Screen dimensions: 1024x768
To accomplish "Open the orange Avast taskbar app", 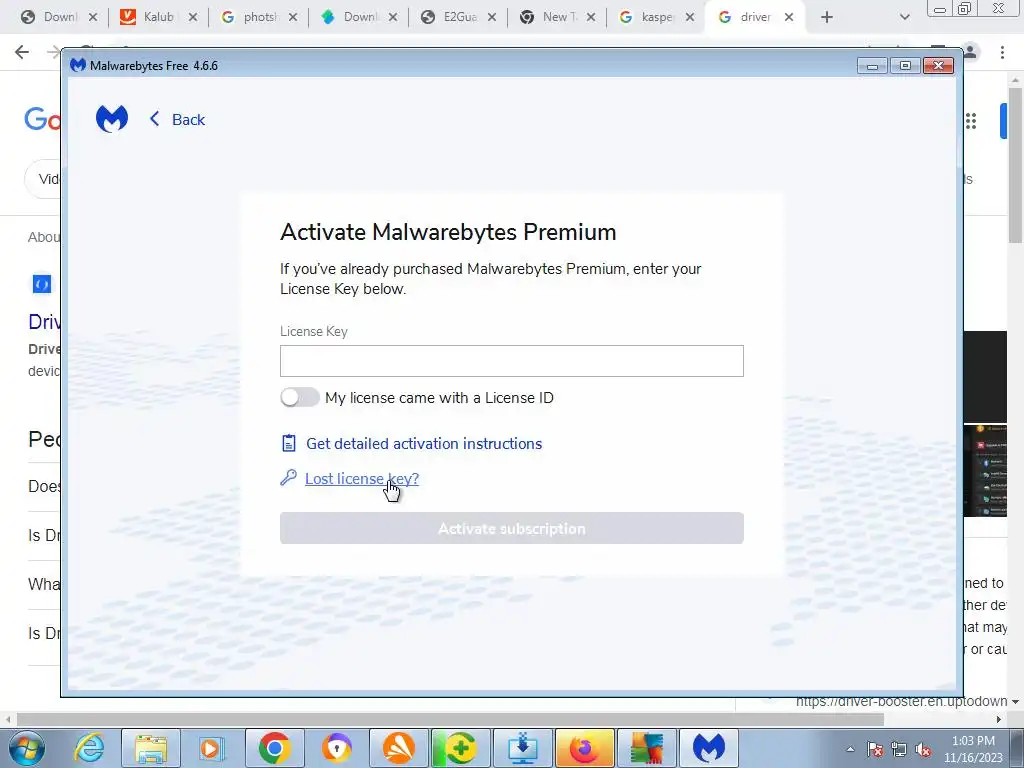I will (398, 748).
